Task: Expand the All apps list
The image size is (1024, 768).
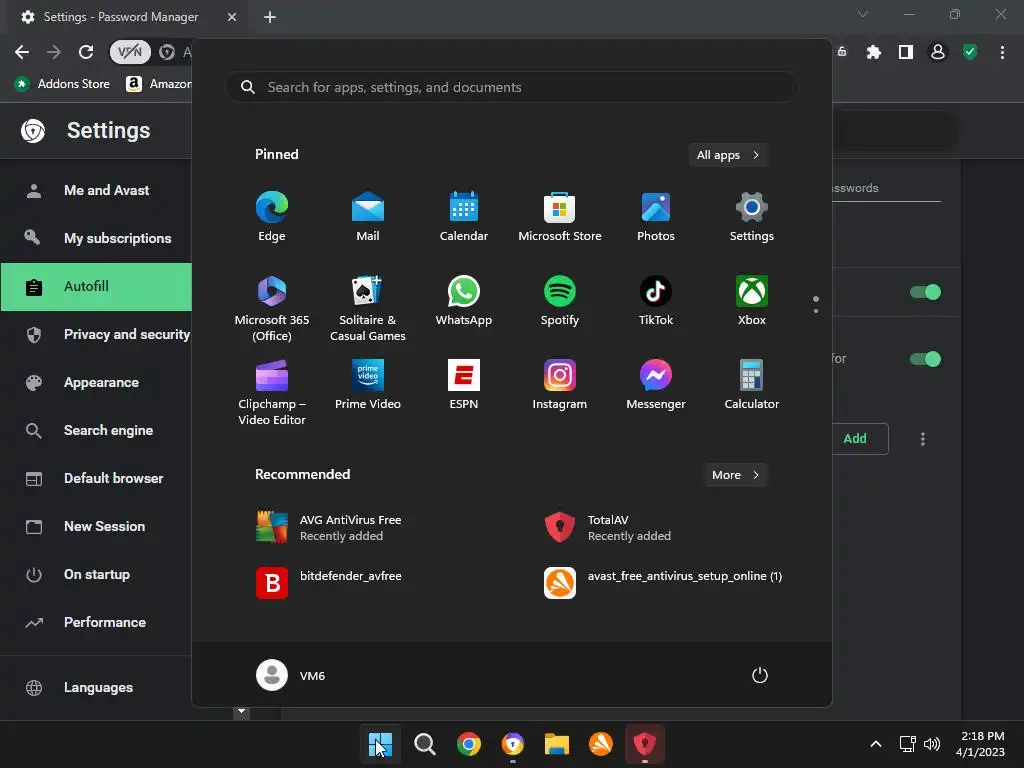Action: (728, 155)
